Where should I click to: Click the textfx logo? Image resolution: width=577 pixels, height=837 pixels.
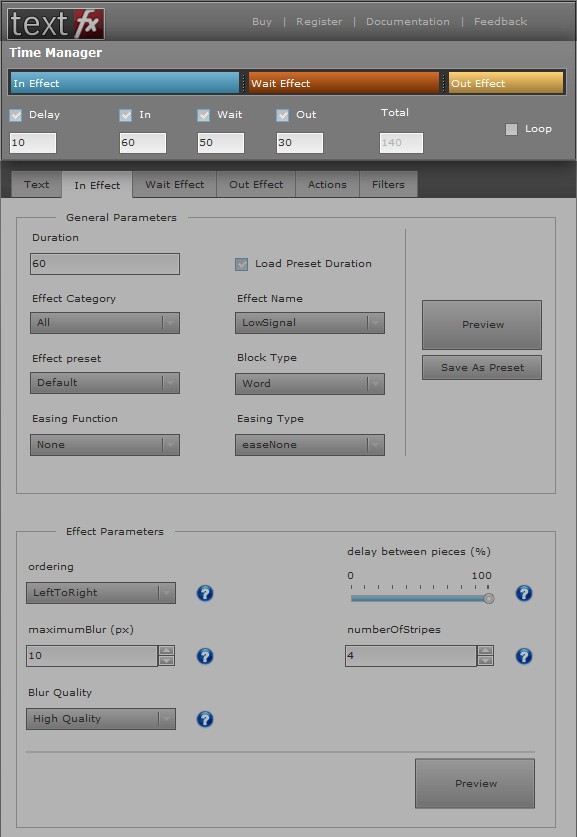[56, 23]
